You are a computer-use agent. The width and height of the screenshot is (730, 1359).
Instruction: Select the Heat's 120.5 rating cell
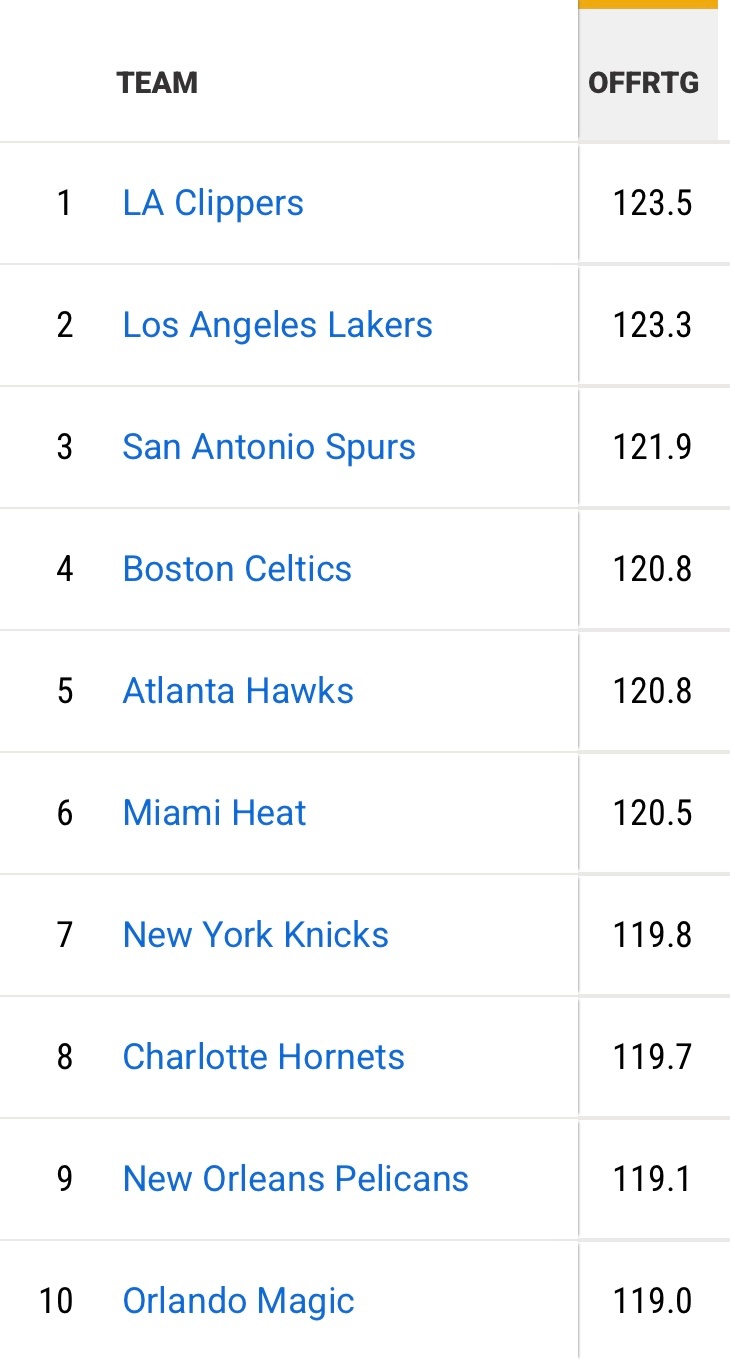652,813
